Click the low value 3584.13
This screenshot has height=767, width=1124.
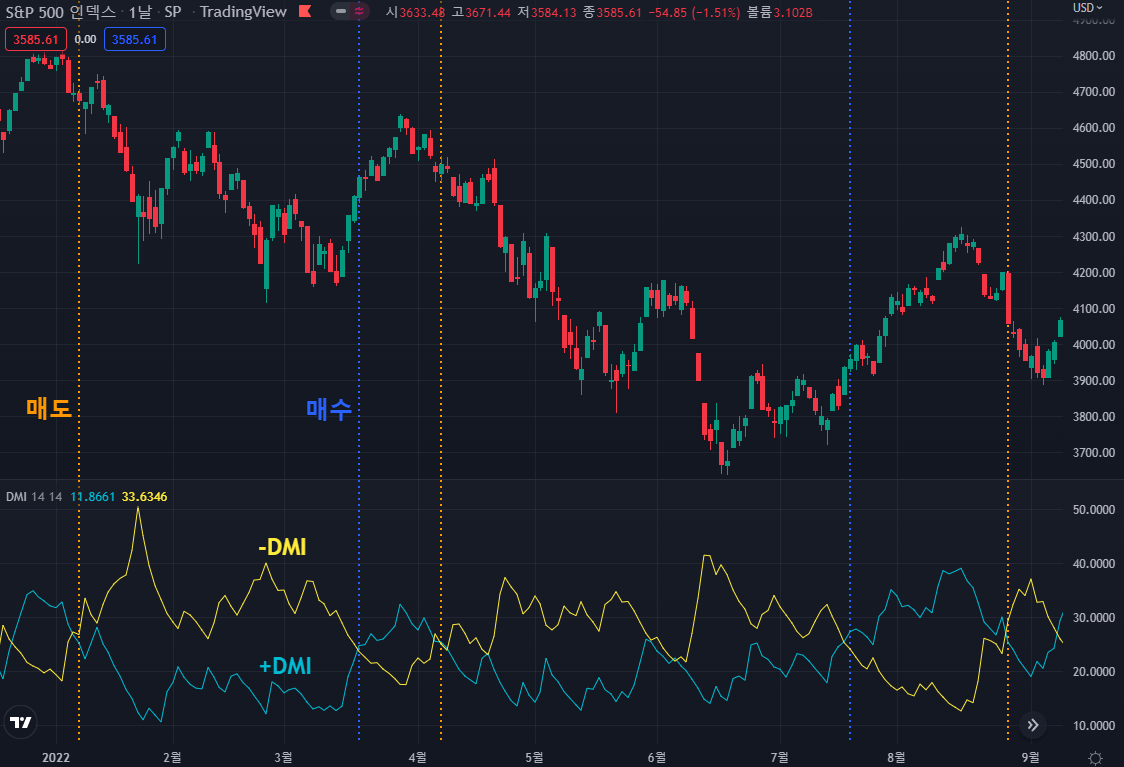click(553, 12)
